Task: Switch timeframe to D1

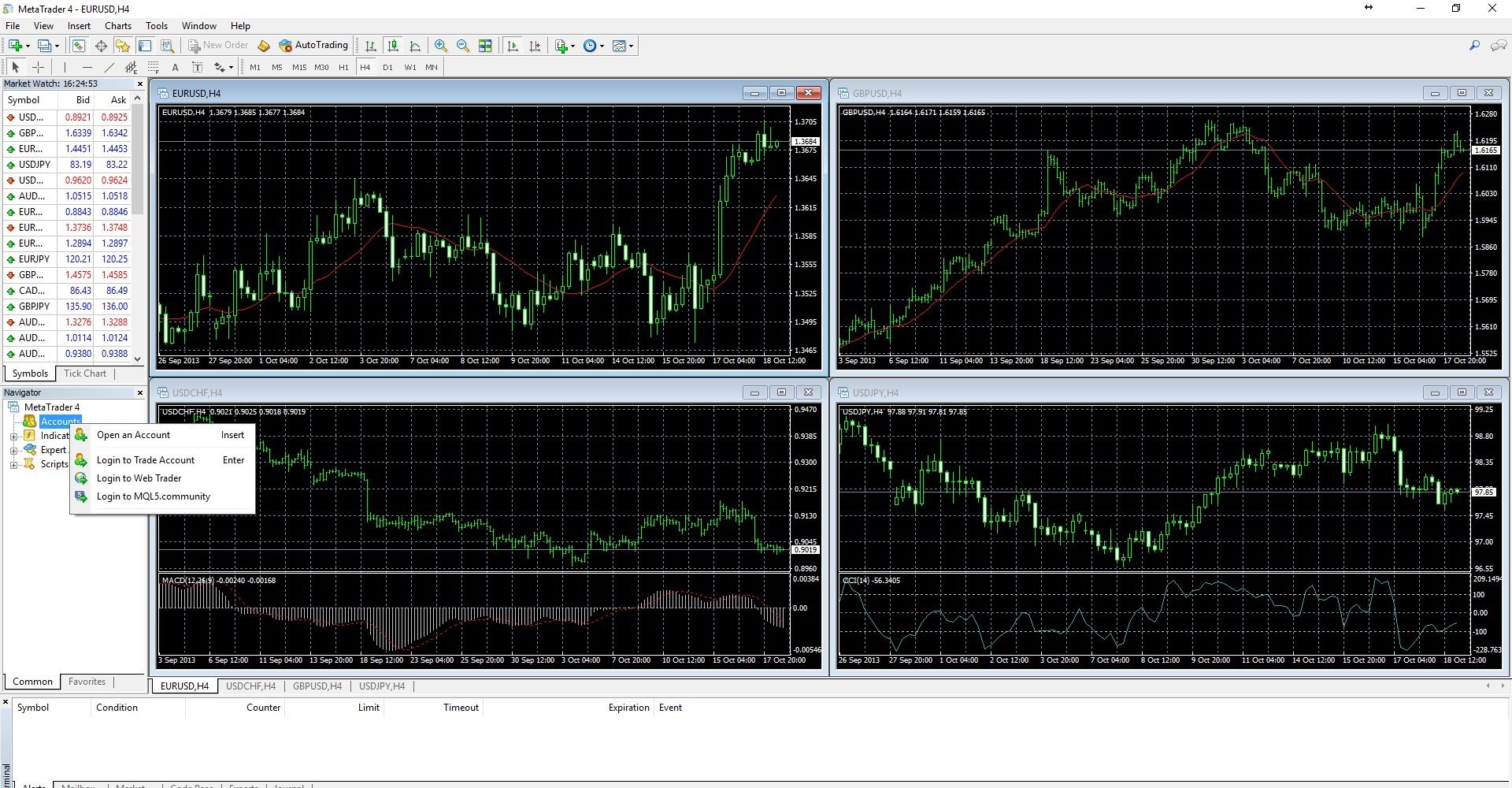Action: click(x=387, y=67)
